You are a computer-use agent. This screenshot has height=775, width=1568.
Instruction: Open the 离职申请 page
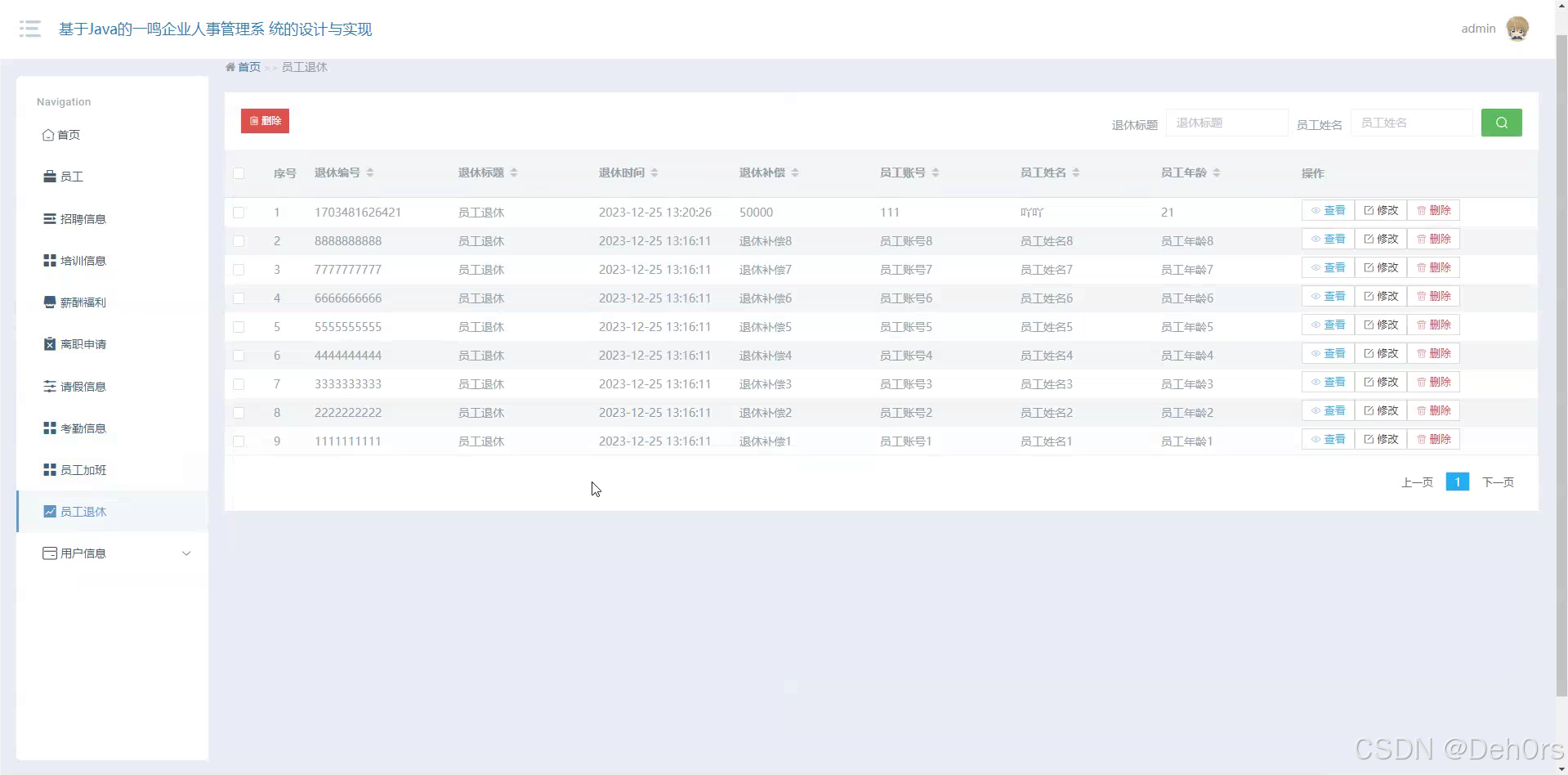point(83,343)
